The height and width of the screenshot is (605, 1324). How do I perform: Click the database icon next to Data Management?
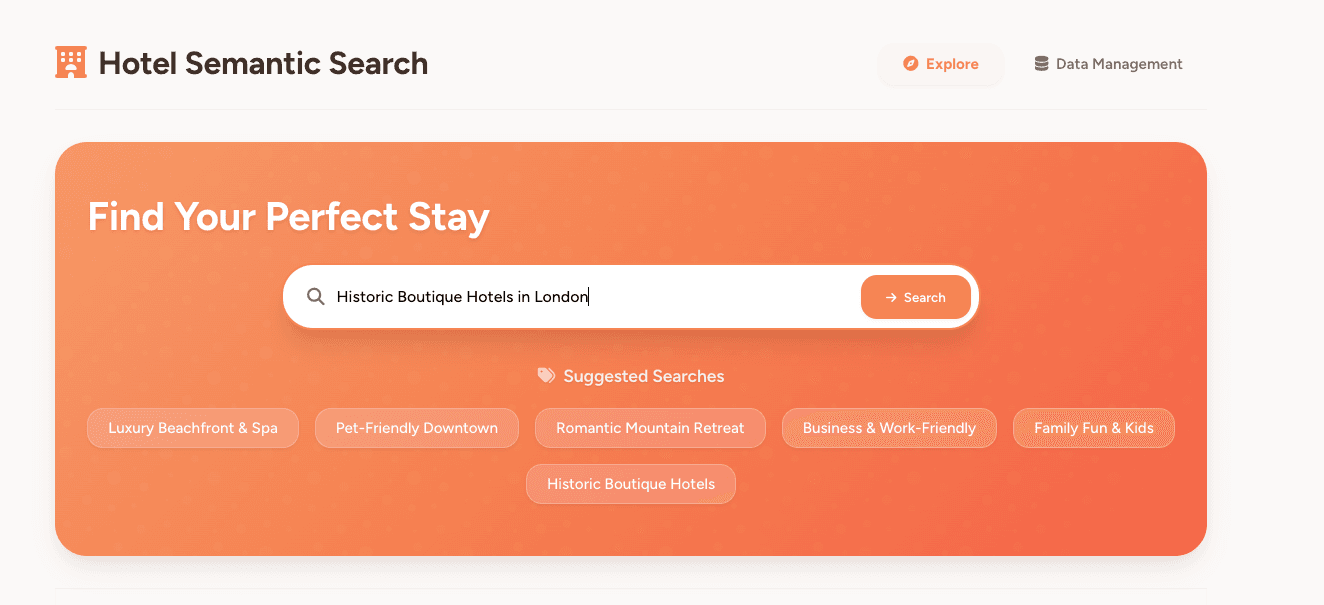click(1040, 63)
